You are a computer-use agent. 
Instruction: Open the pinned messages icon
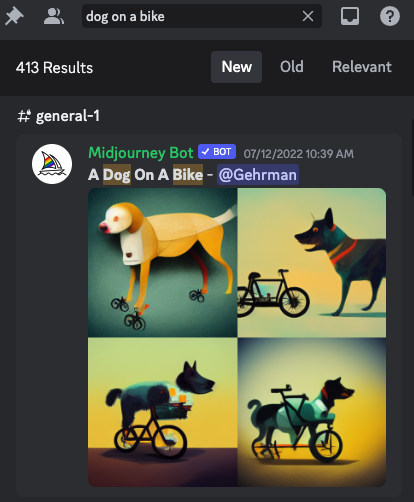click(x=14, y=16)
